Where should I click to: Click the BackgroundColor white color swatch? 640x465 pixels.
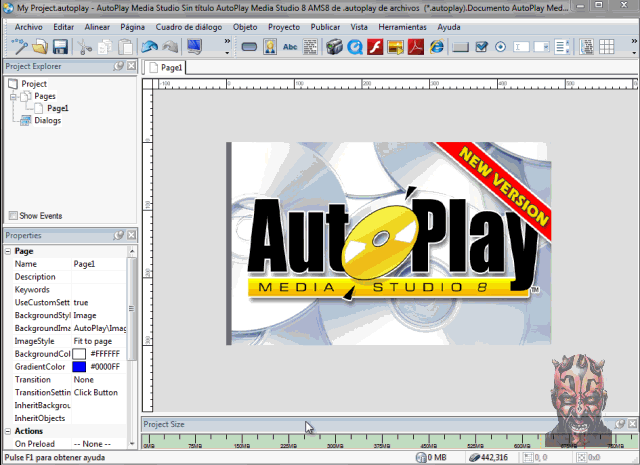pos(79,354)
